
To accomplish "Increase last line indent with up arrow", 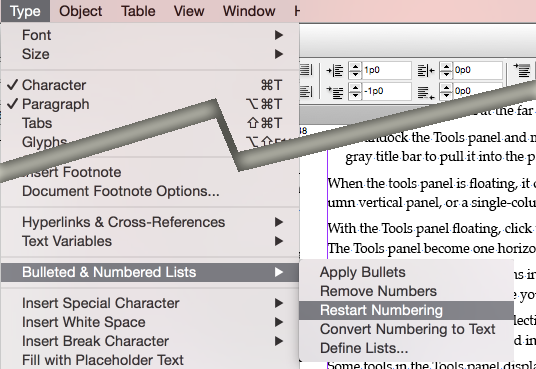I will (446, 88).
